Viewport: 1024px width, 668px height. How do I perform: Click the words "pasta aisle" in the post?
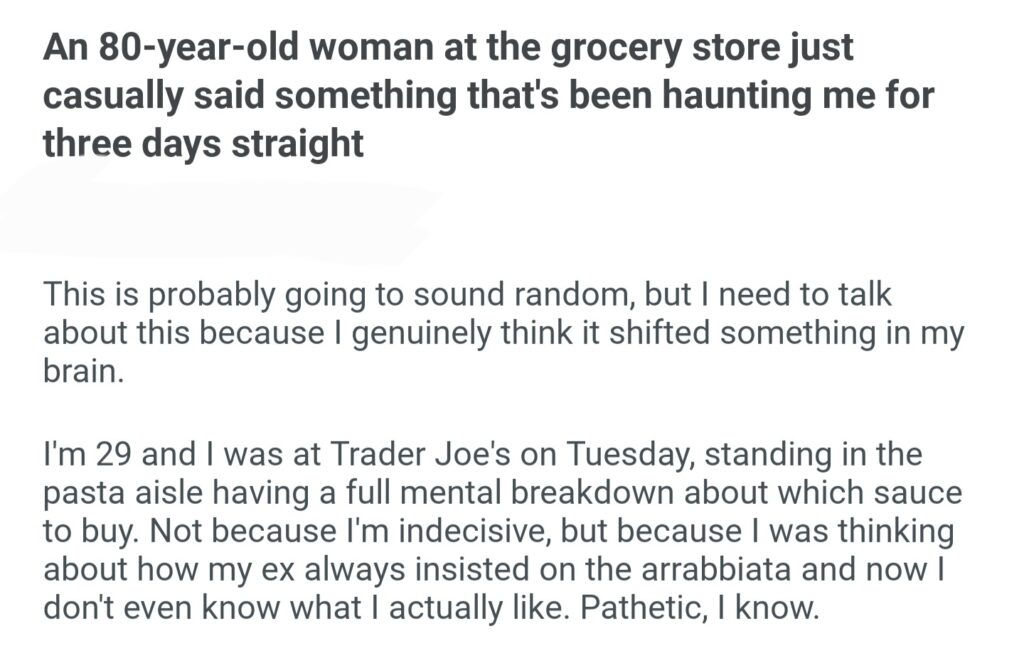click(124, 493)
